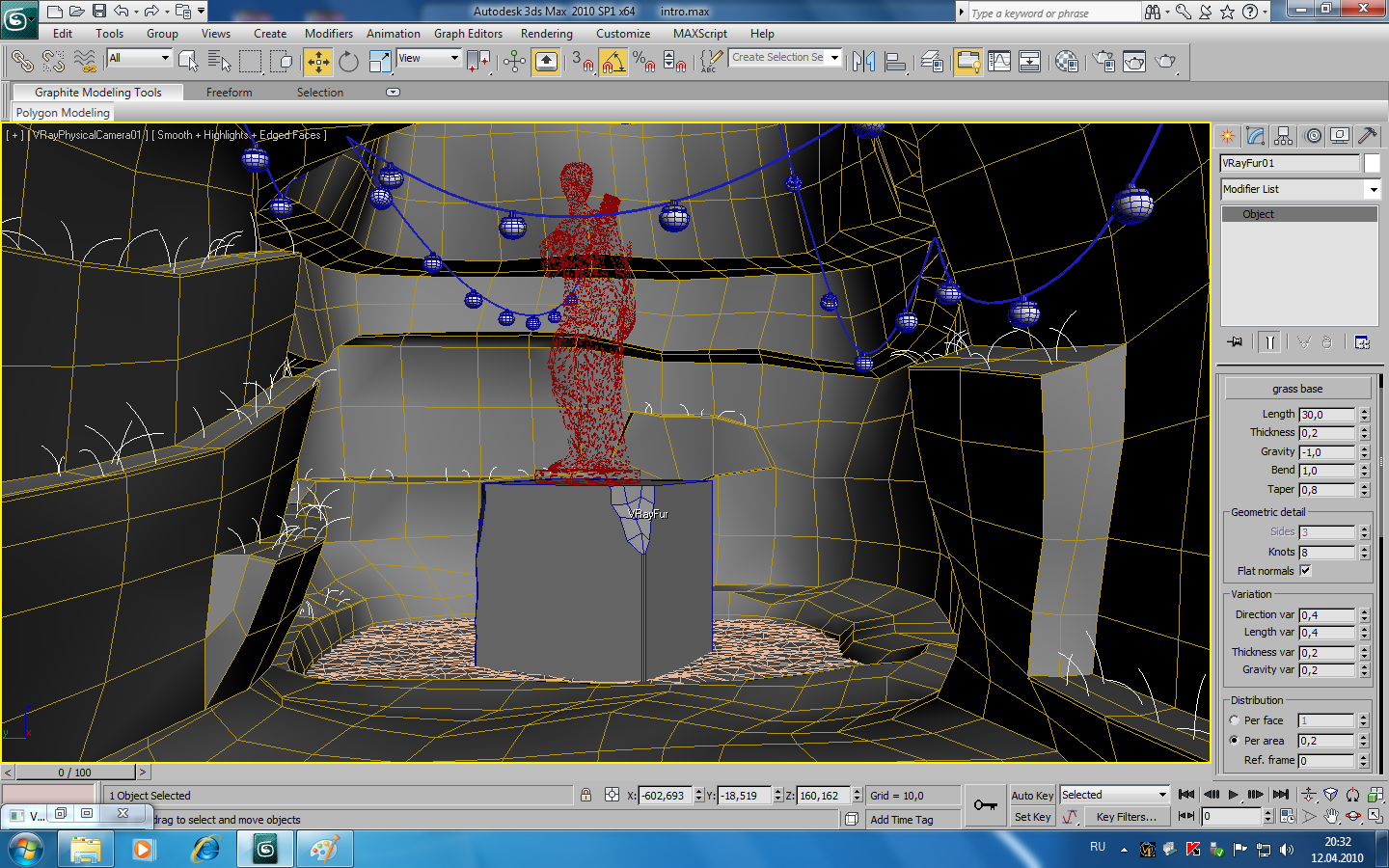Switch to the Freeform ribbon tab

click(229, 92)
